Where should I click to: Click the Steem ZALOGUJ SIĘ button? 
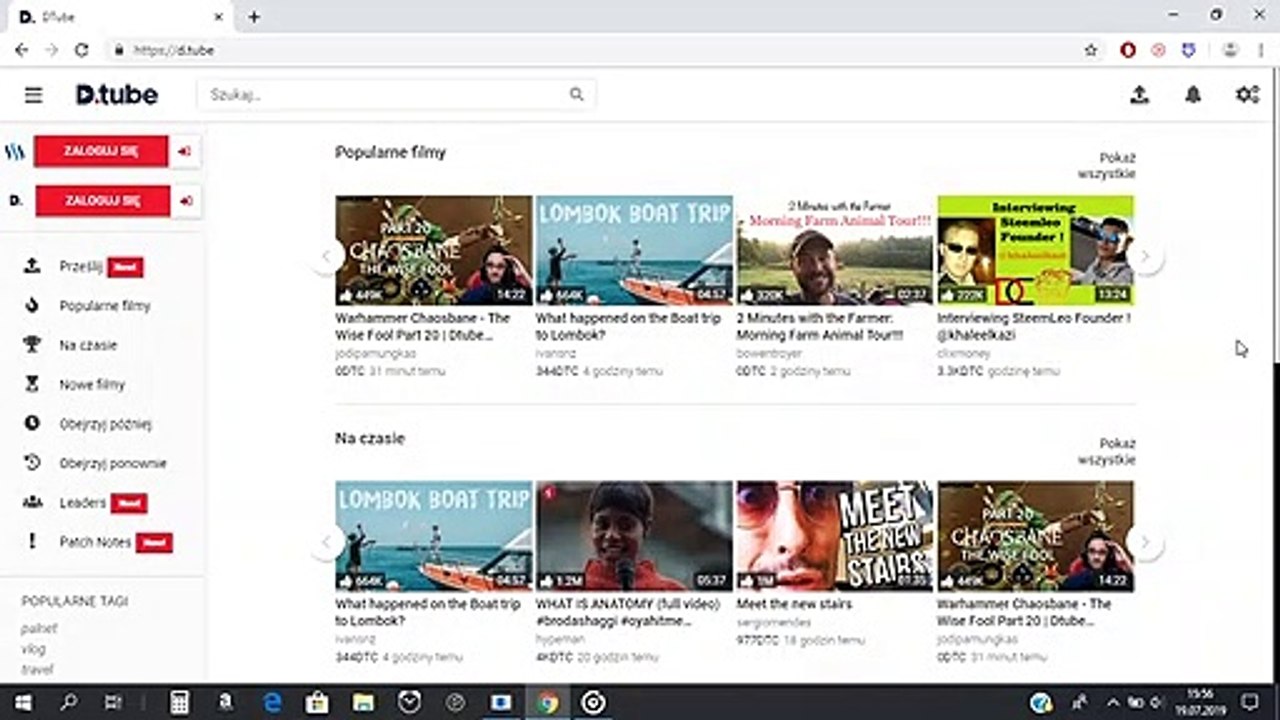101,152
